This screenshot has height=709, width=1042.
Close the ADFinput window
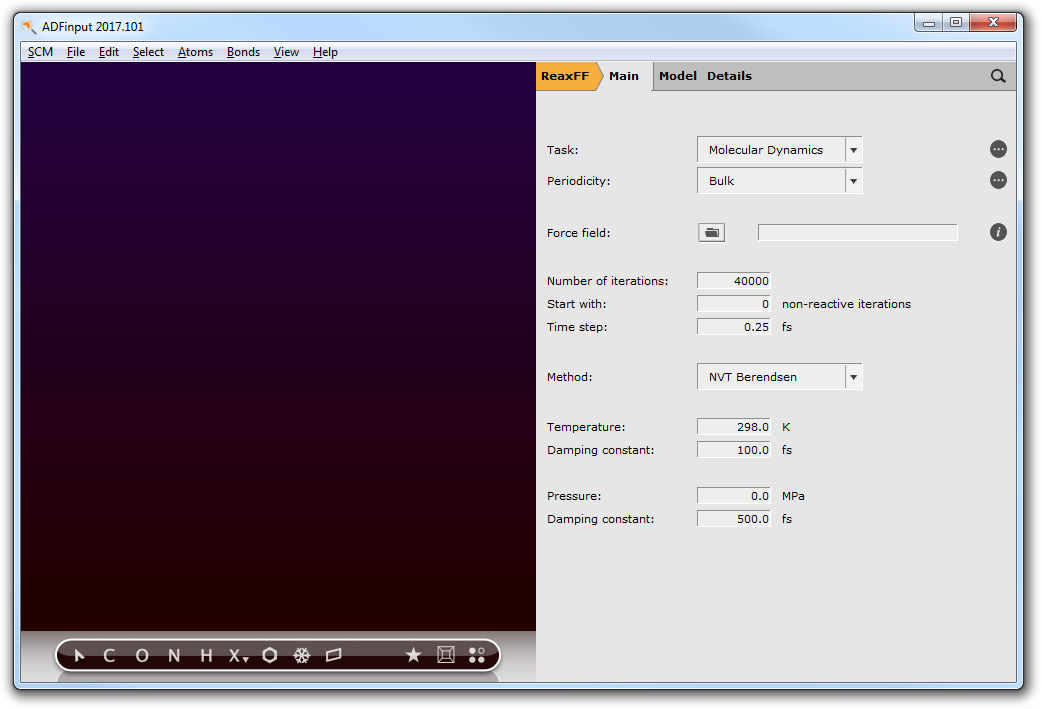coord(993,23)
